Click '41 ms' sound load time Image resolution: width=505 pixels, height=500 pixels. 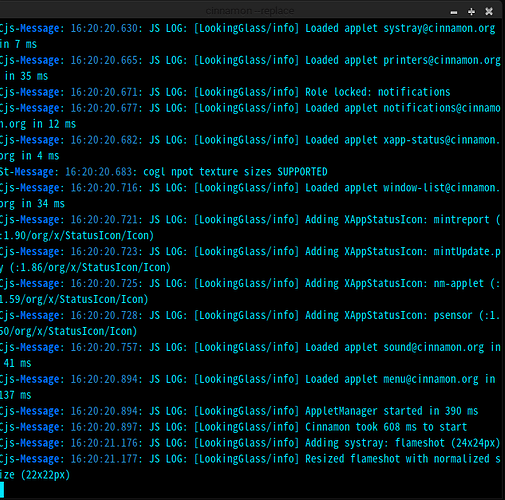click(x=17, y=363)
